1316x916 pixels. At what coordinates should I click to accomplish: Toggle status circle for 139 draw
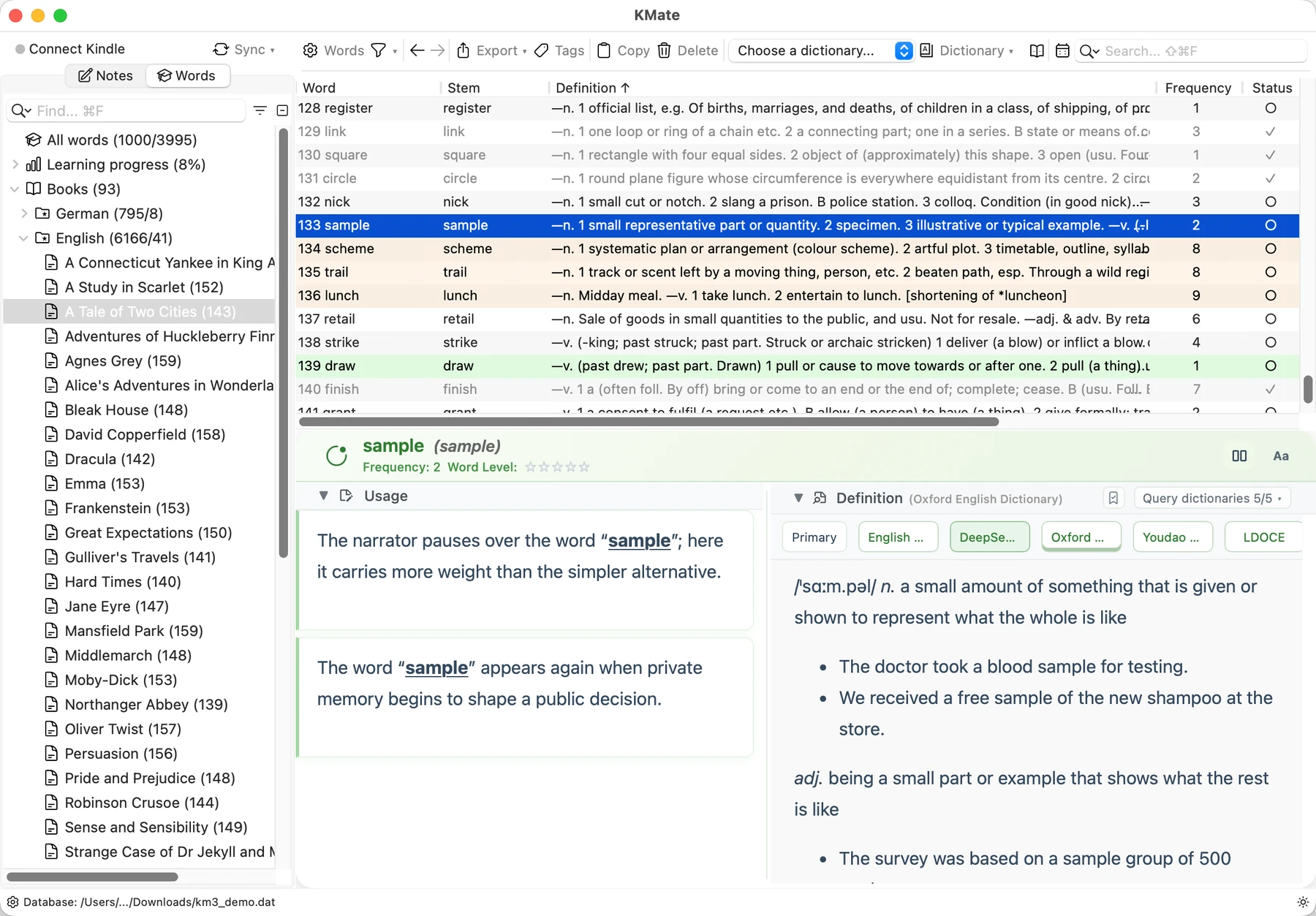pyautogui.click(x=1271, y=366)
